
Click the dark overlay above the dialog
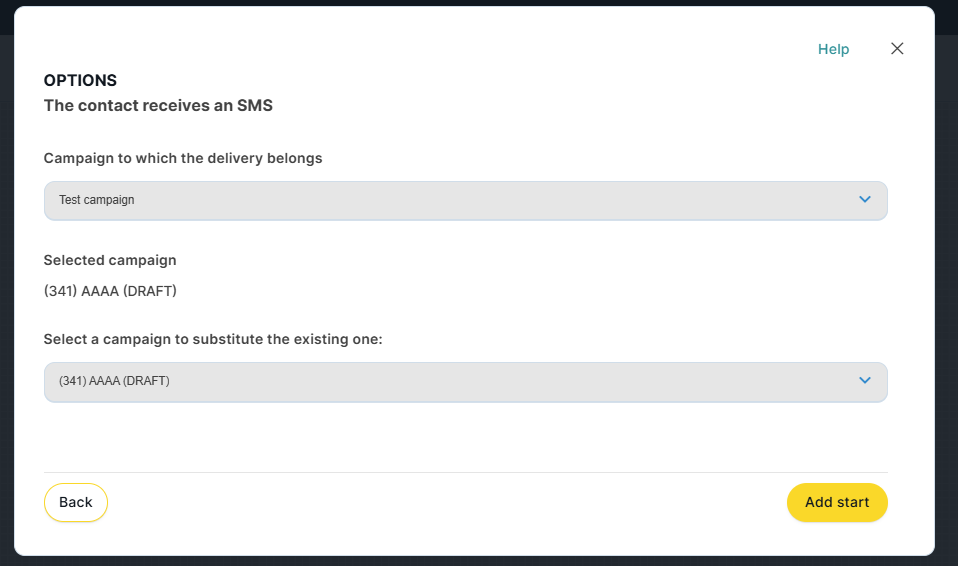click(x=479, y=2)
